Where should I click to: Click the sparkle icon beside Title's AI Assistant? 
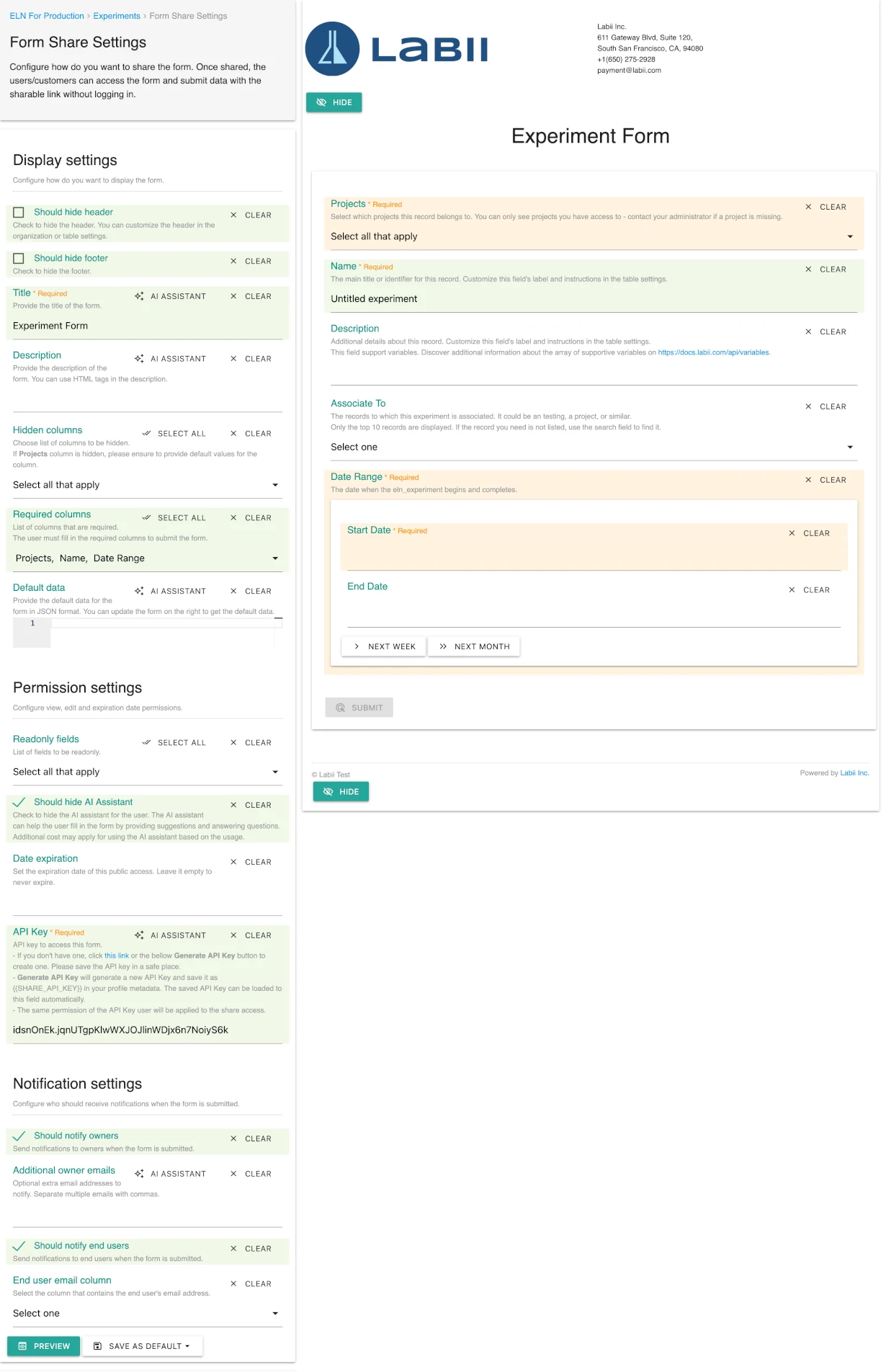click(139, 296)
